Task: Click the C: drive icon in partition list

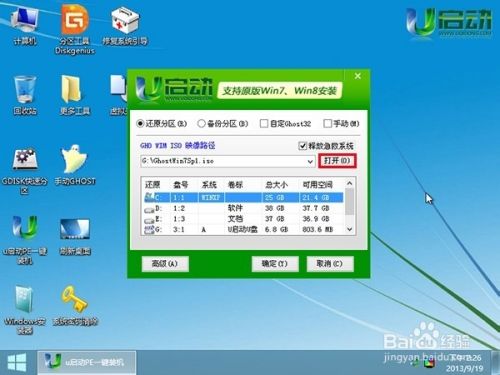Action: [150, 197]
